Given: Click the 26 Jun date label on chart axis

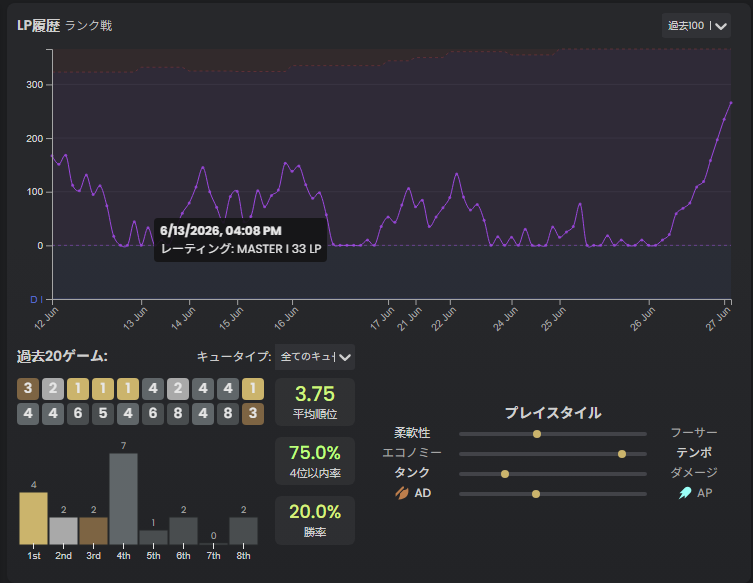Looking at the screenshot, I should point(643,319).
